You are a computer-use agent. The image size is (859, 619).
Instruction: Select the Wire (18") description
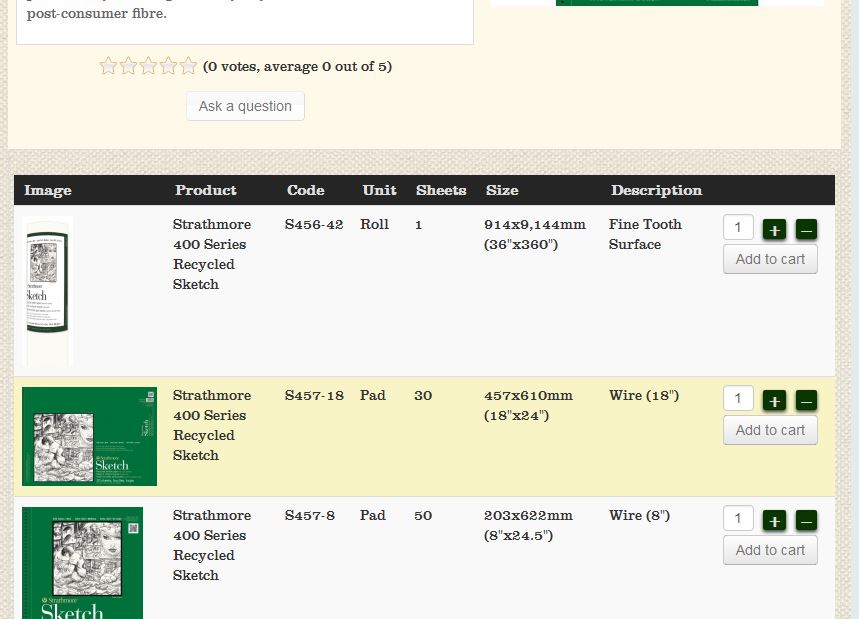click(x=644, y=396)
